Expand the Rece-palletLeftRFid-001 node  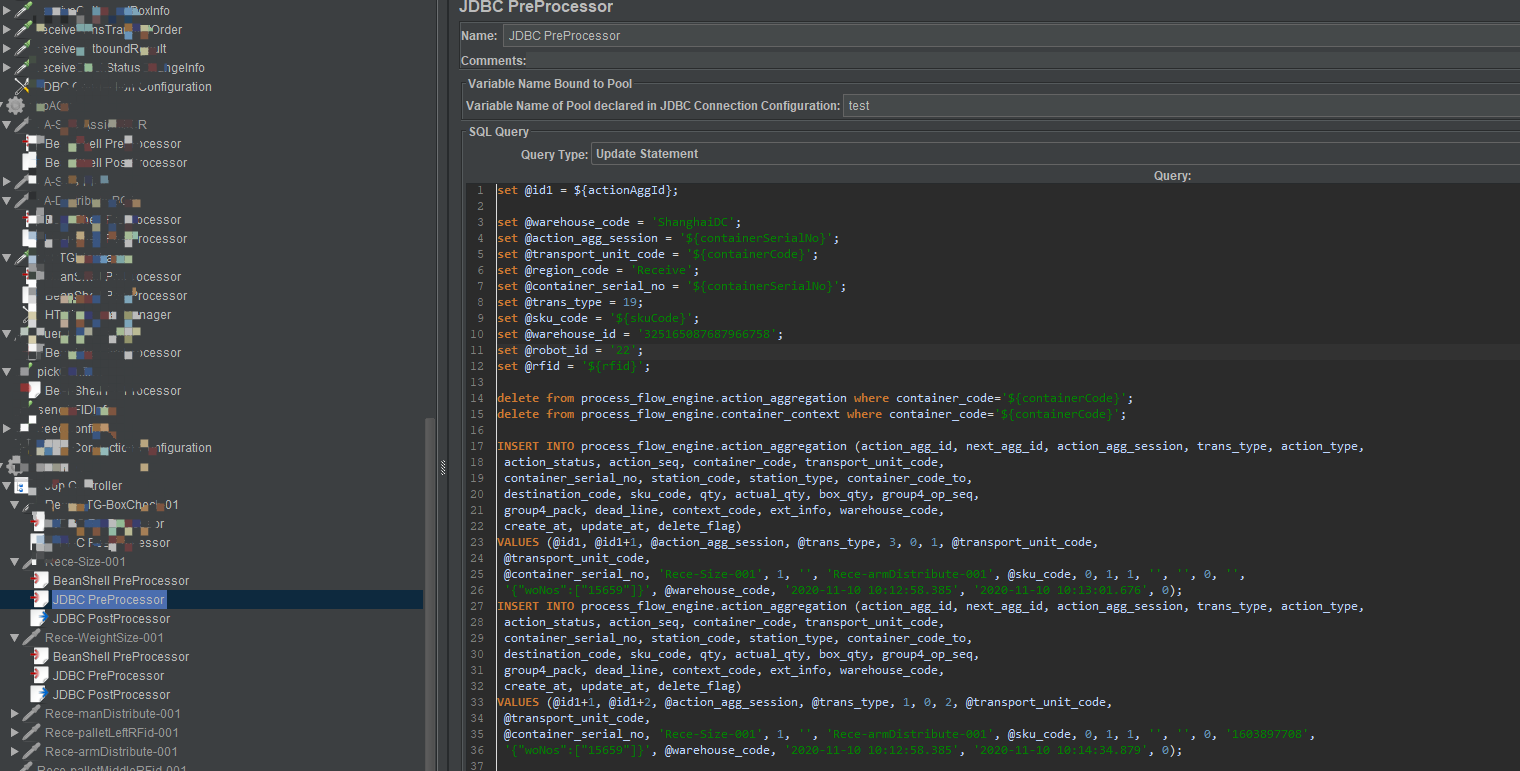[x=14, y=733]
